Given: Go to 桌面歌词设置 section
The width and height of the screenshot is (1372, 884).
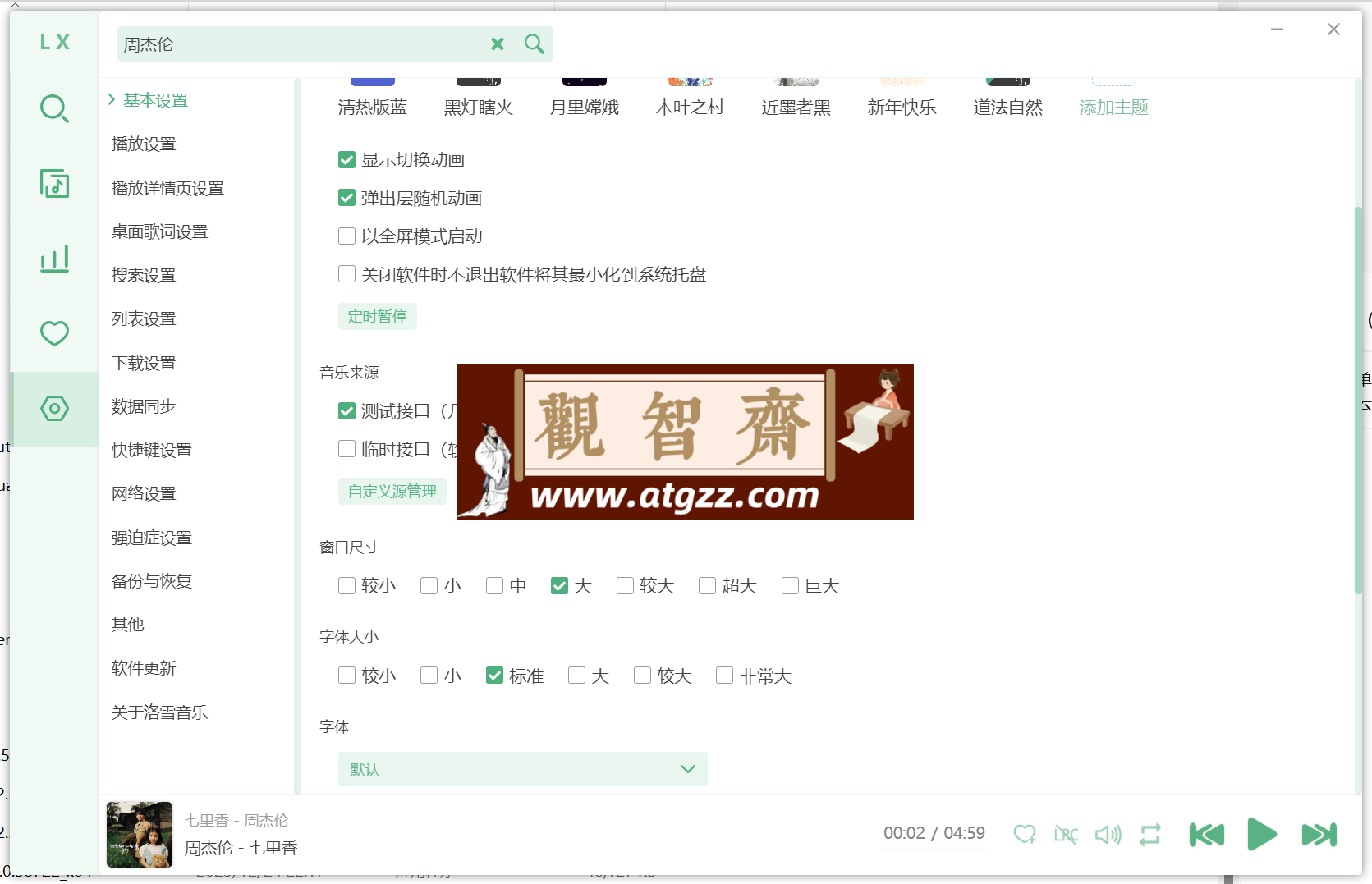Looking at the screenshot, I should pyautogui.click(x=159, y=231).
